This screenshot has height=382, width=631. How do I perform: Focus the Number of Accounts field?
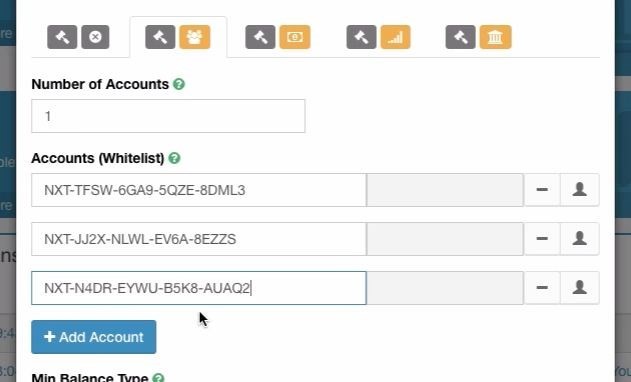point(168,116)
